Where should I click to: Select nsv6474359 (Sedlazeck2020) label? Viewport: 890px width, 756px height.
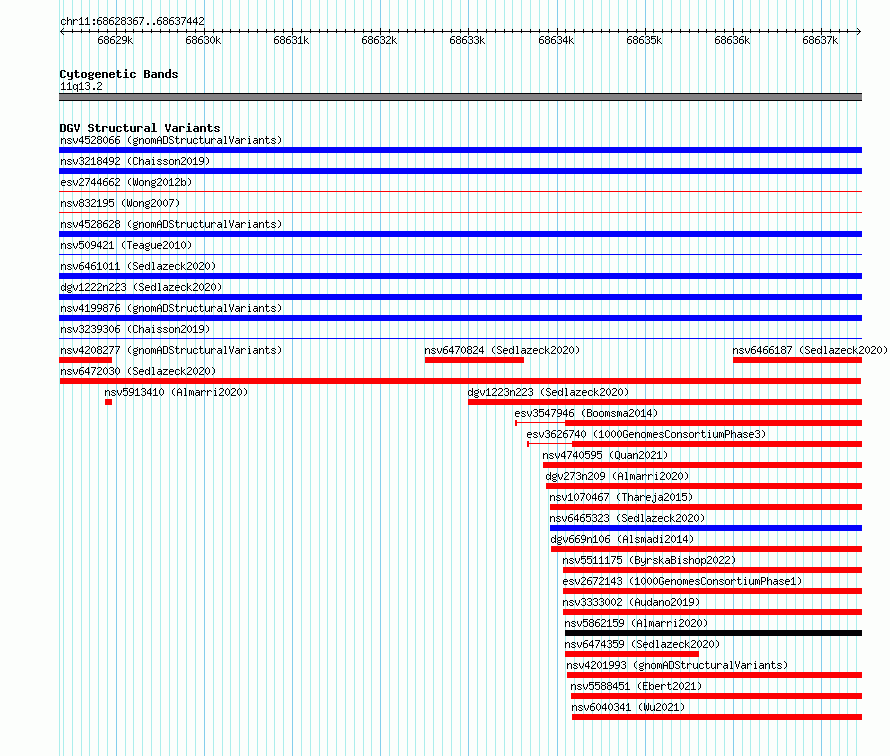642,644
